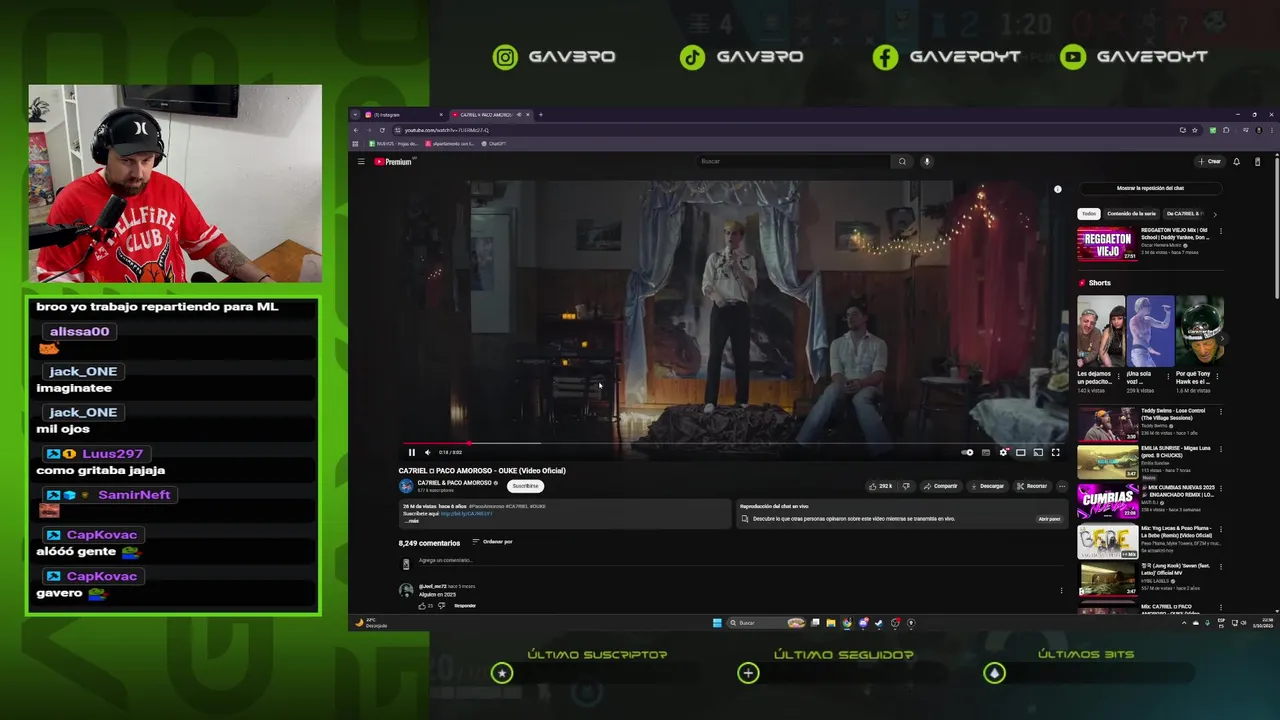
Task: Open the Crear create menu
Action: [x=1209, y=161]
